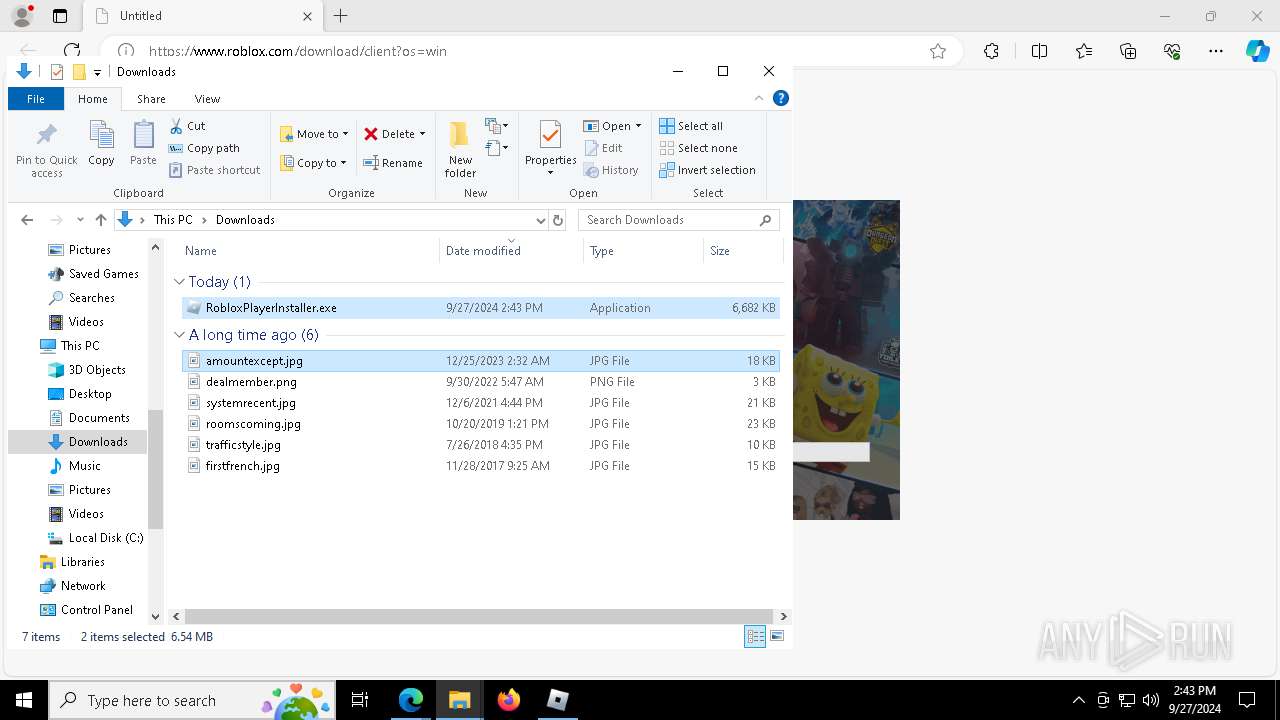Open Control Panel in navigation pane
1280x720 pixels.
pos(86,610)
